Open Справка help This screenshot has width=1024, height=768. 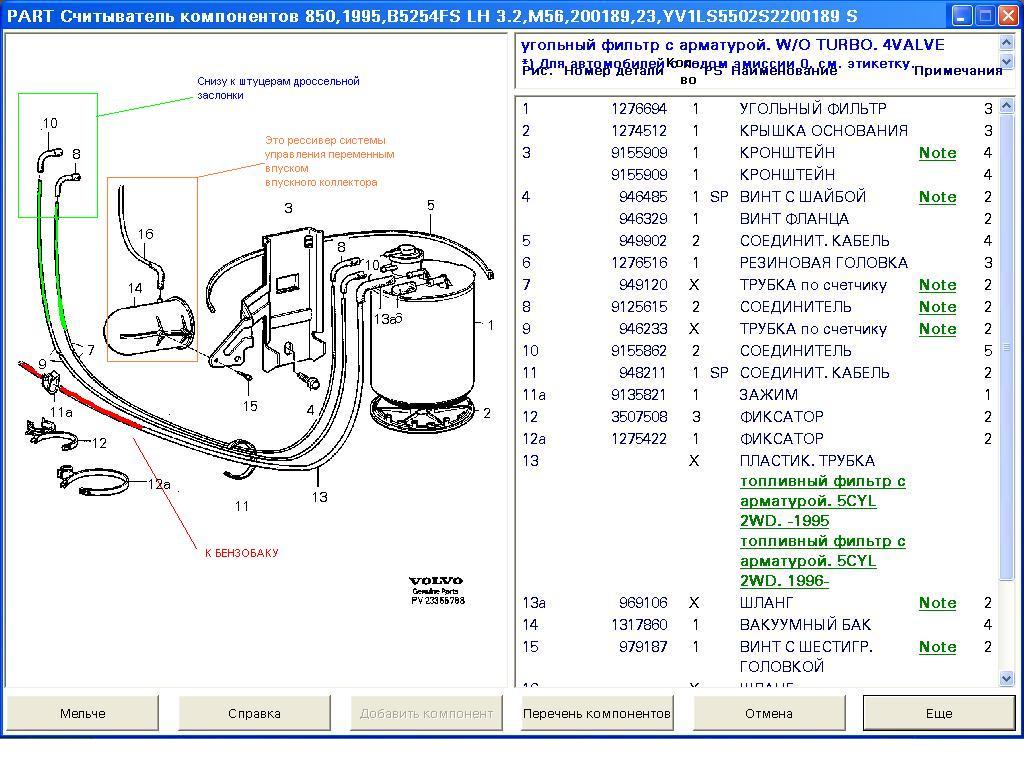(254, 713)
